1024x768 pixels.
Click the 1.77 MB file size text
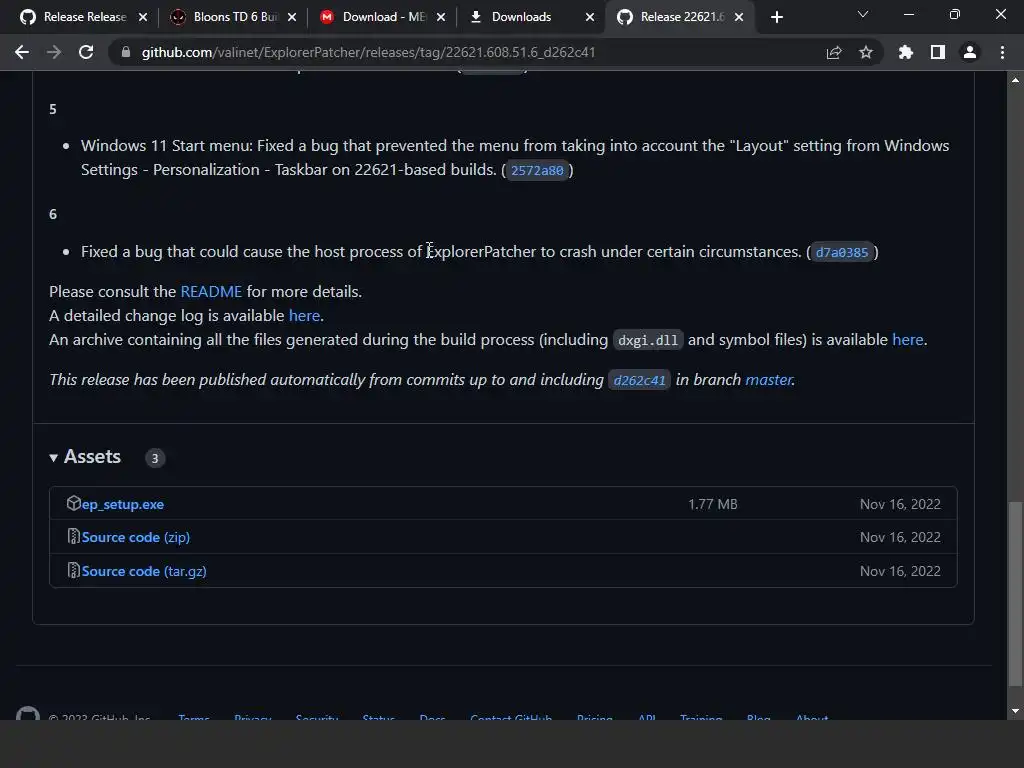712,504
